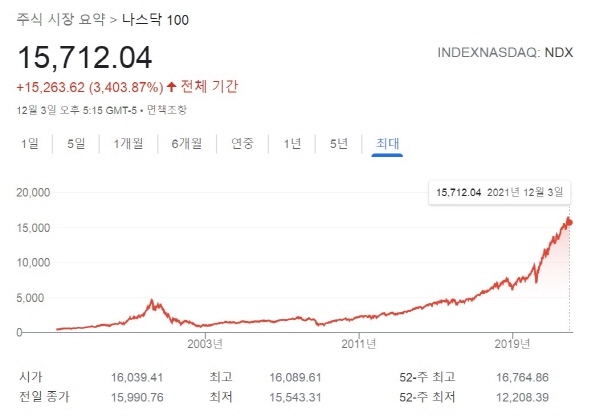Click the 0 y-axis label
This screenshot has height=416, width=600.
[19, 333]
